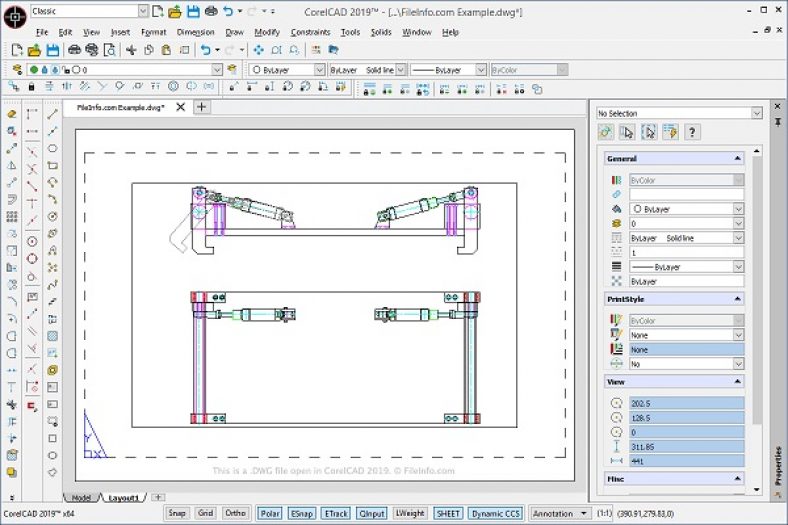Toggle Ortho mode in the status bar

coord(235,513)
